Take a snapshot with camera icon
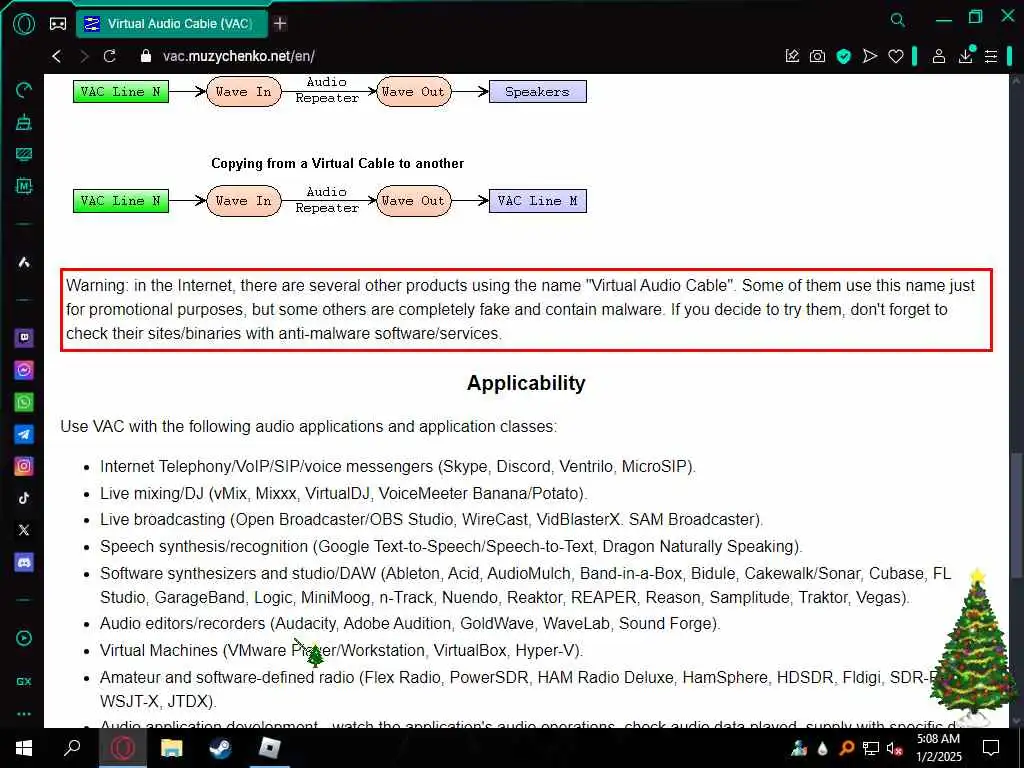The image size is (1024, 768). point(817,56)
